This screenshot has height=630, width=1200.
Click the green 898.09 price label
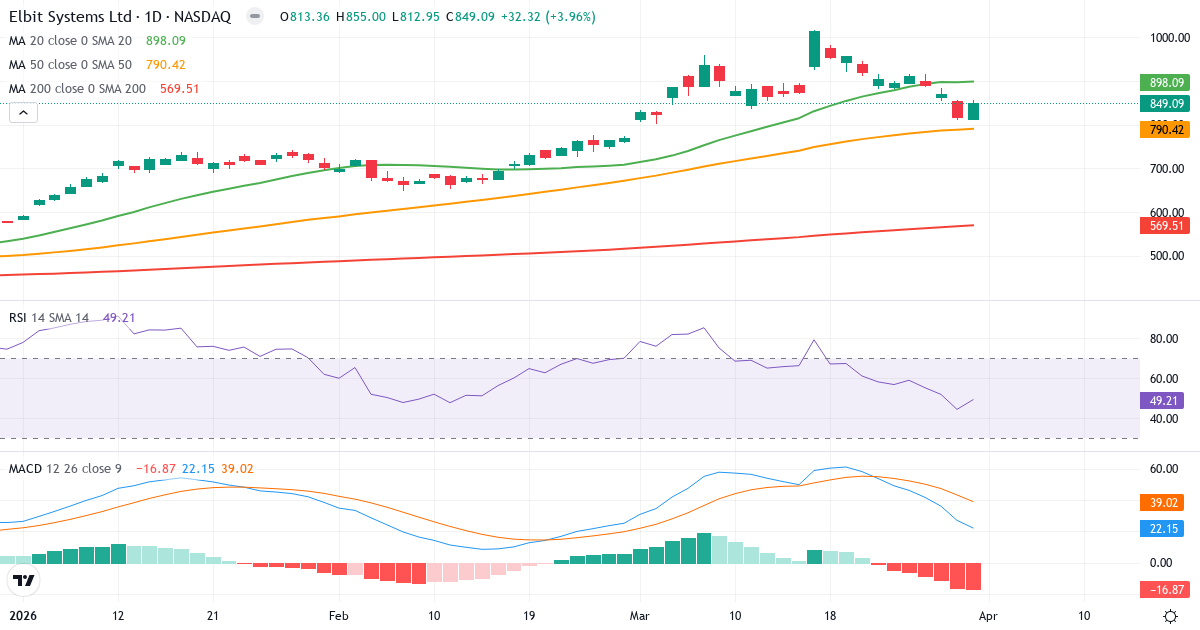(1162, 85)
